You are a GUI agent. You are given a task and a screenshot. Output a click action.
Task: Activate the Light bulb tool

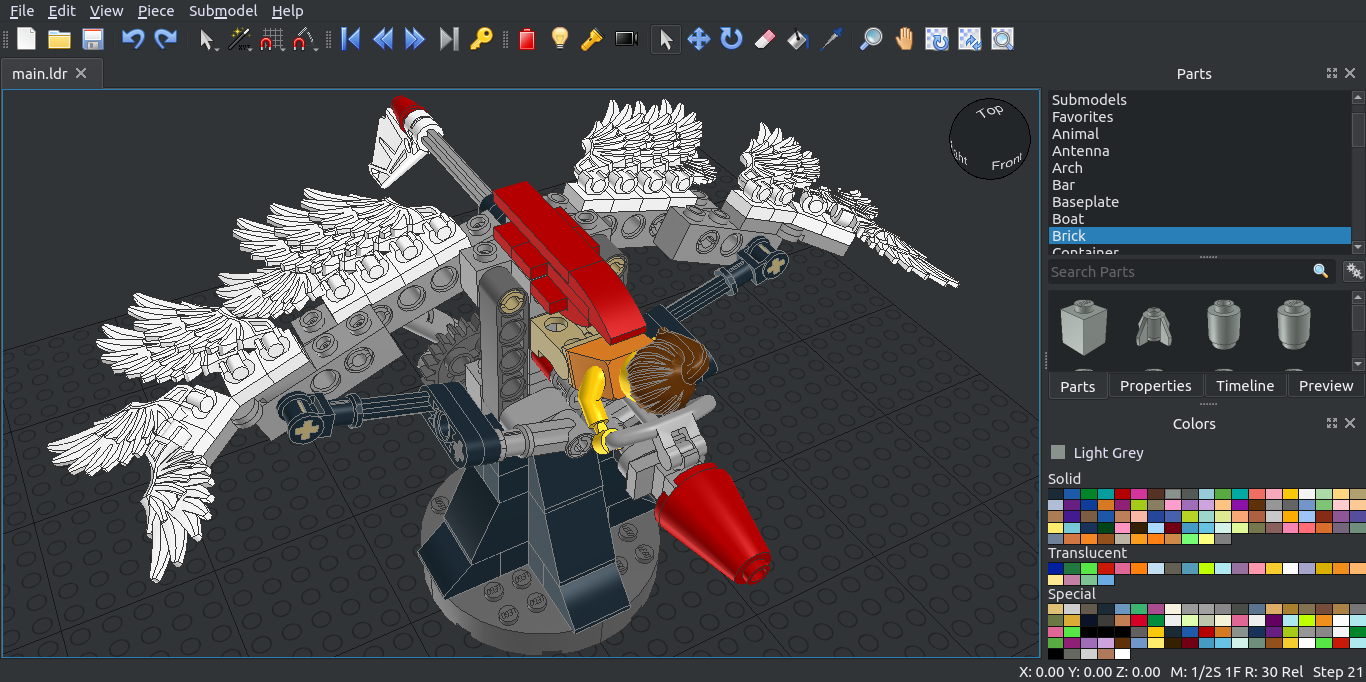pyautogui.click(x=560, y=39)
